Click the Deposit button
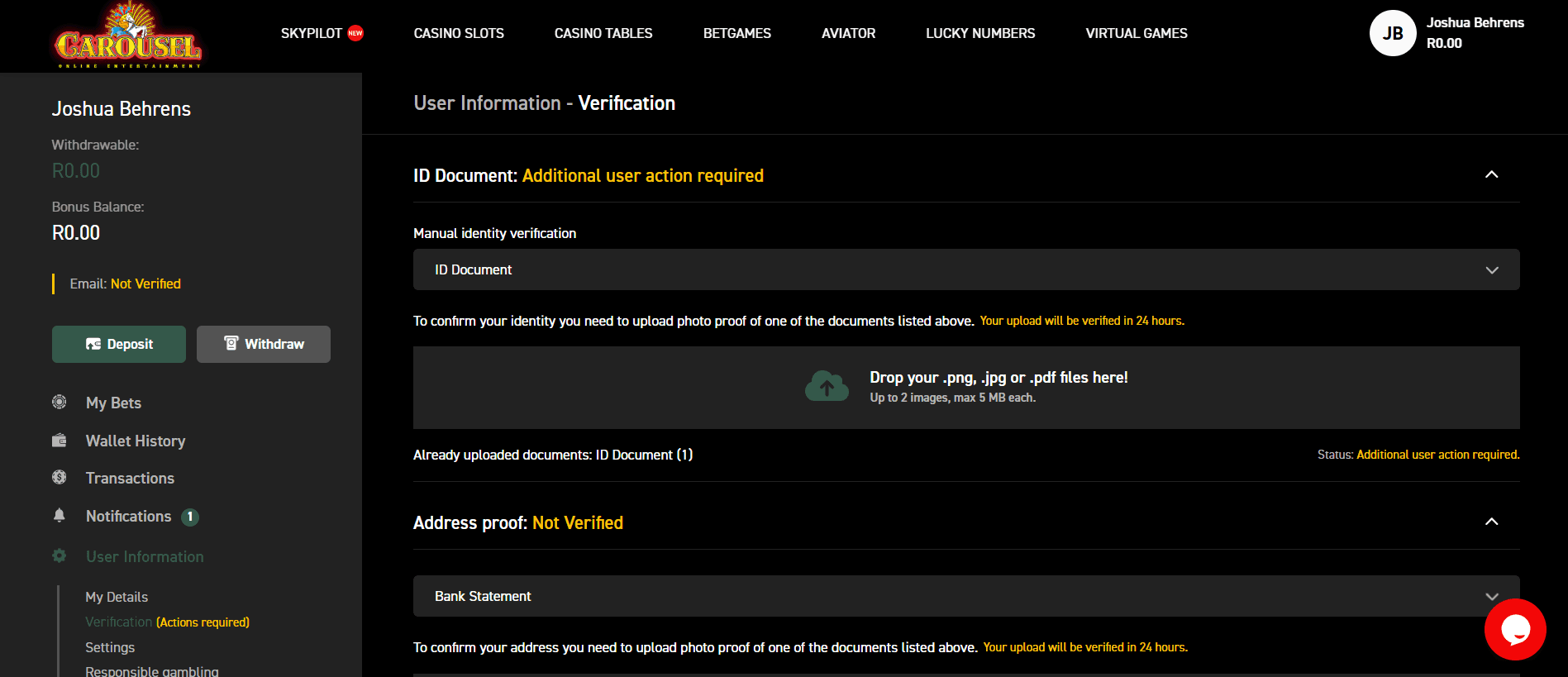1568x677 pixels. [119, 344]
